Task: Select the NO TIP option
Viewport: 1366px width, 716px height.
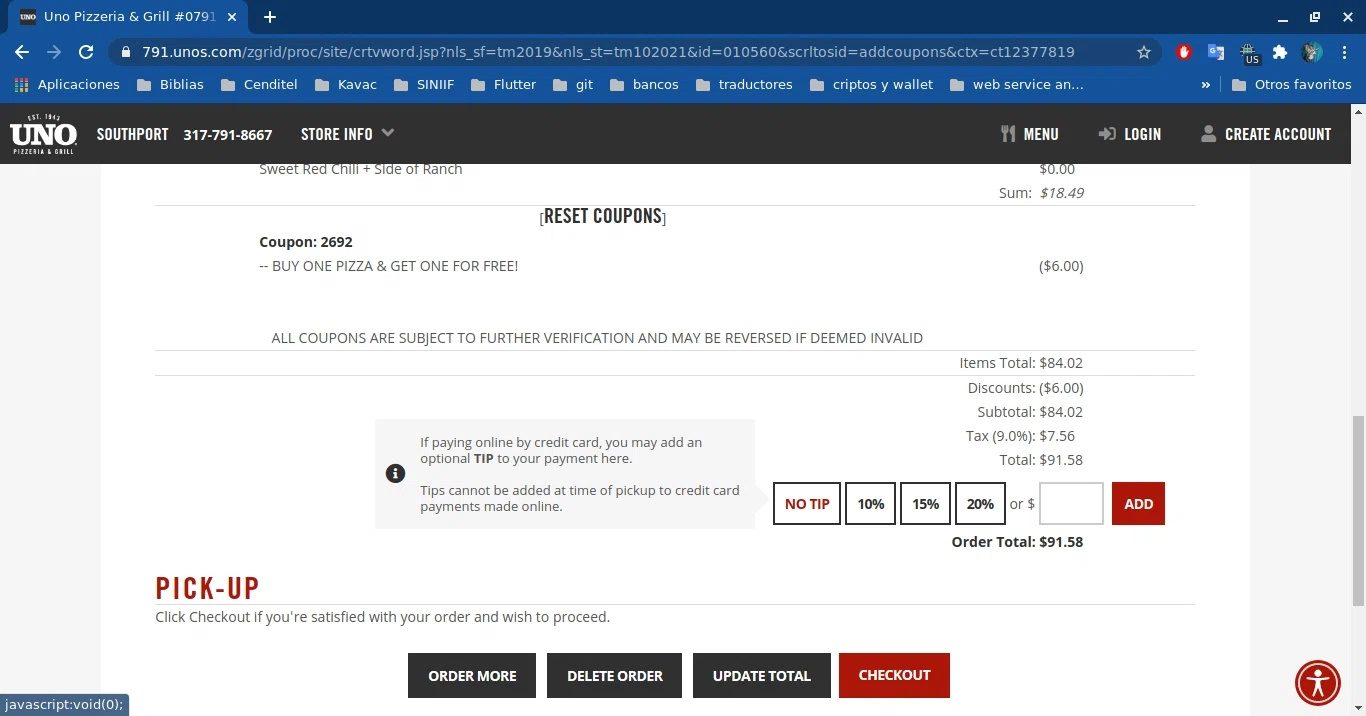Action: coord(807,504)
